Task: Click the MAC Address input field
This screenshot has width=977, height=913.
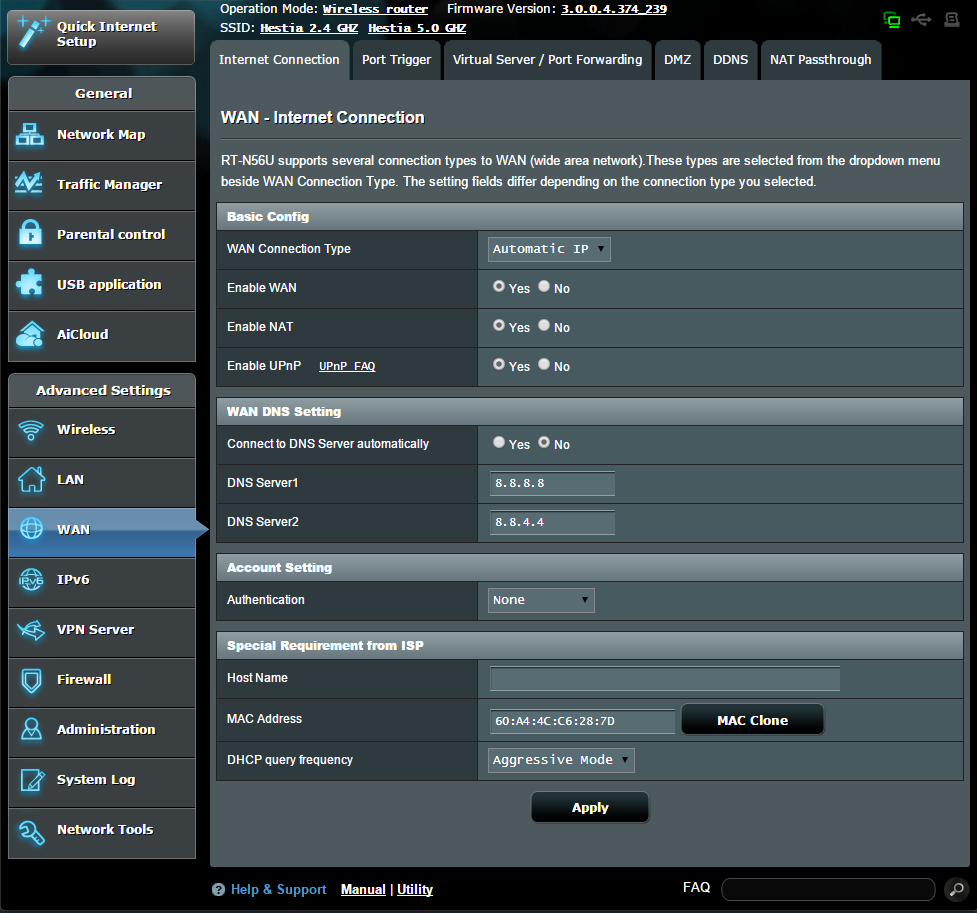Action: tap(582, 721)
